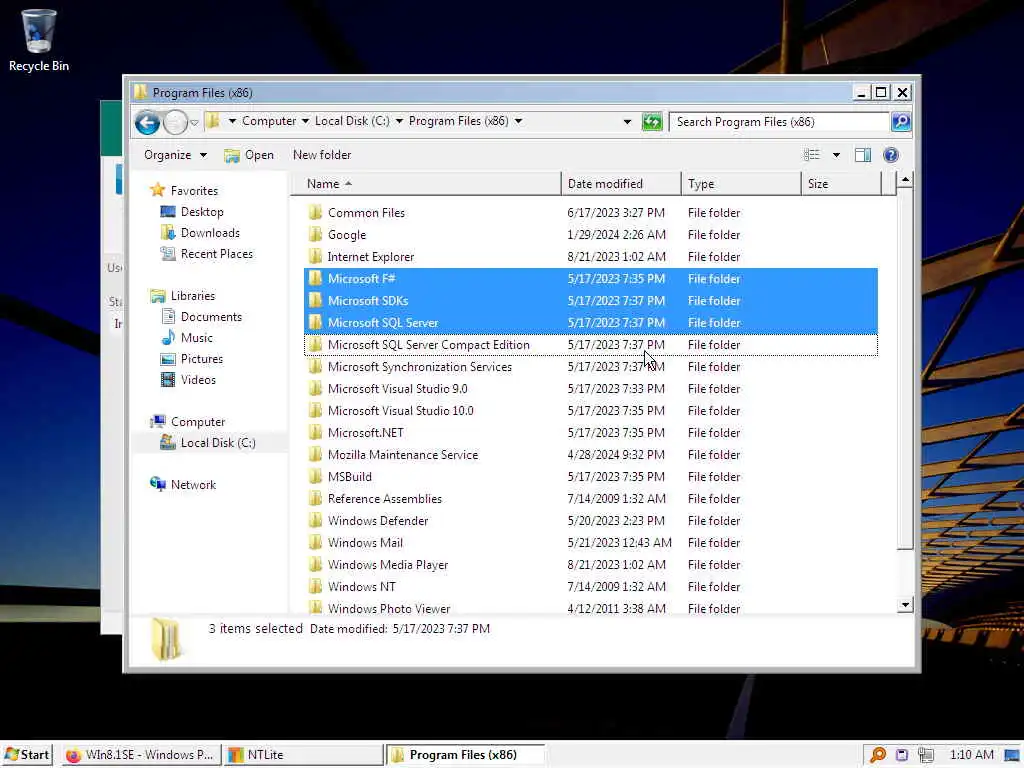Click the search magnifier icon
The height and width of the screenshot is (768, 1024).
tap(901, 121)
